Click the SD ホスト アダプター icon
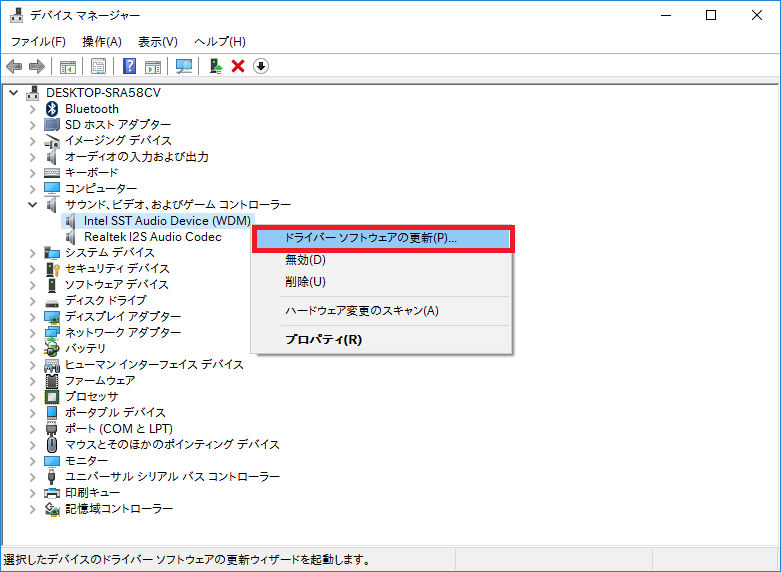The width and height of the screenshot is (781, 572). (x=52, y=125)
